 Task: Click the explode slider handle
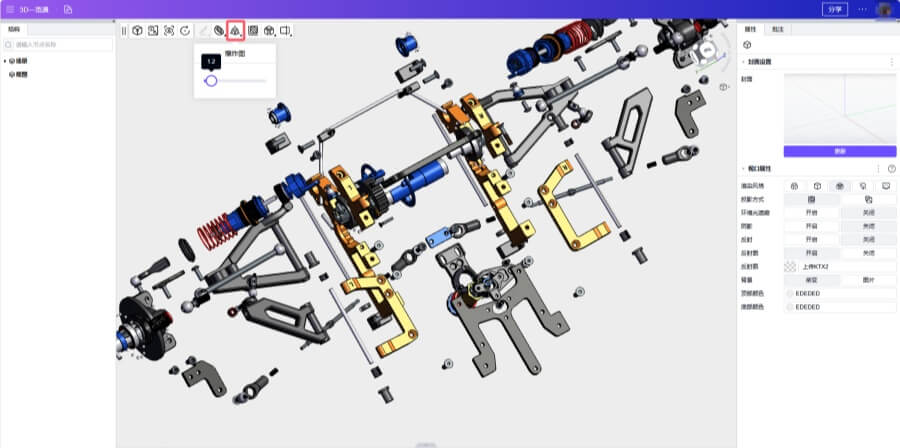[211, 81]
